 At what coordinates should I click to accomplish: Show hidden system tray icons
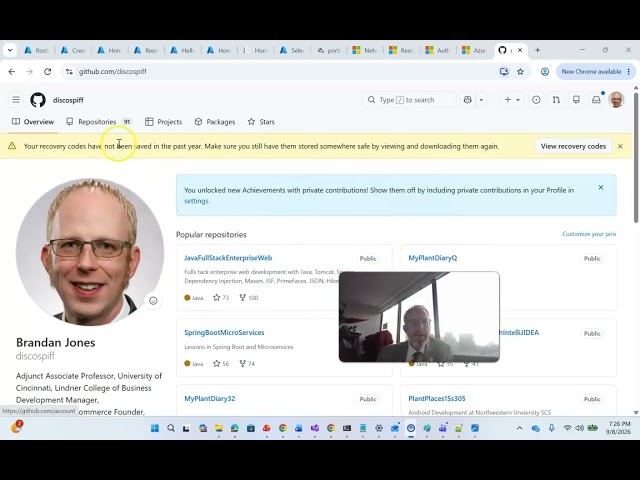click(520, 428)
